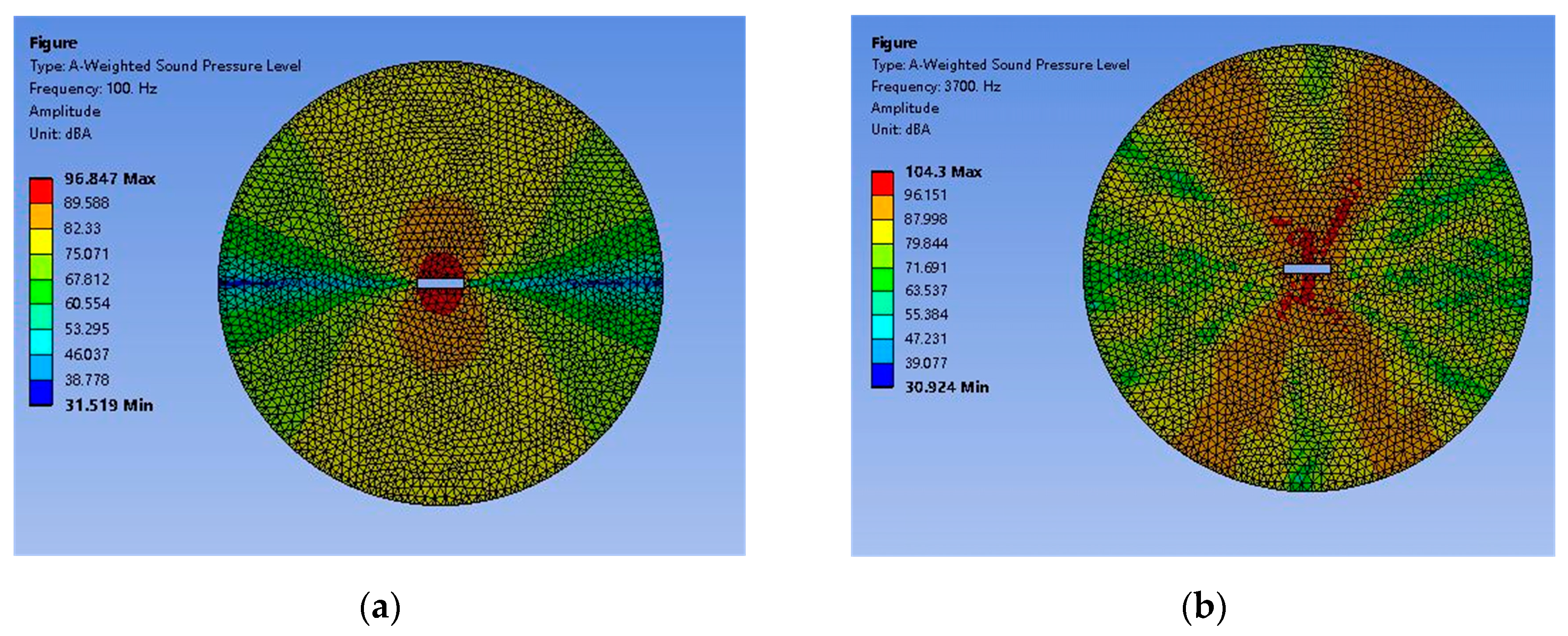Click the 96.847 Max label

[110, 178]
